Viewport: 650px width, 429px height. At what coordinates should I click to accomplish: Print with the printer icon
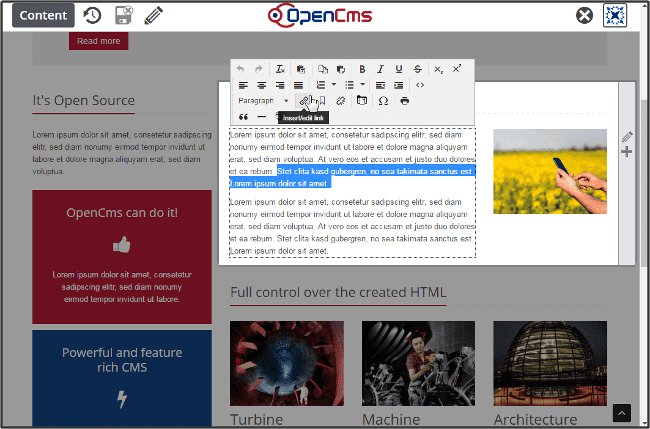(x=405, y=101)
